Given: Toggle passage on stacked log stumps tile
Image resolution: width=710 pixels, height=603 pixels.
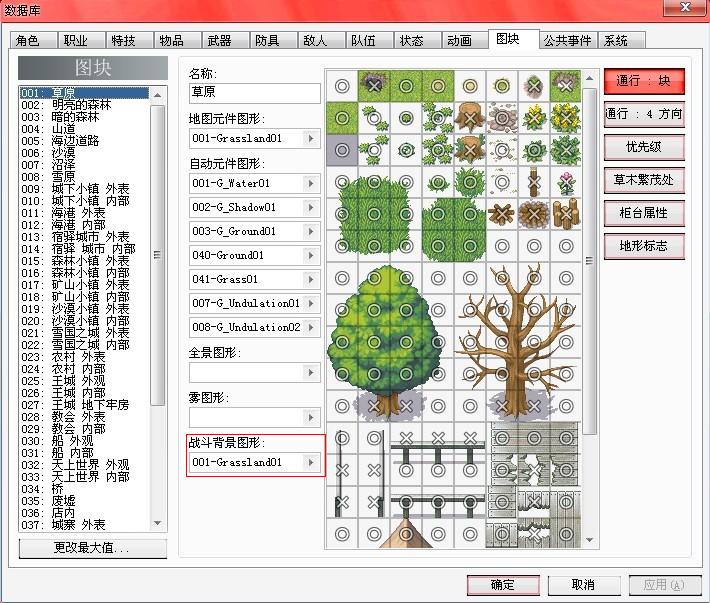Looking at the screenshot, I should pos(566,214).
